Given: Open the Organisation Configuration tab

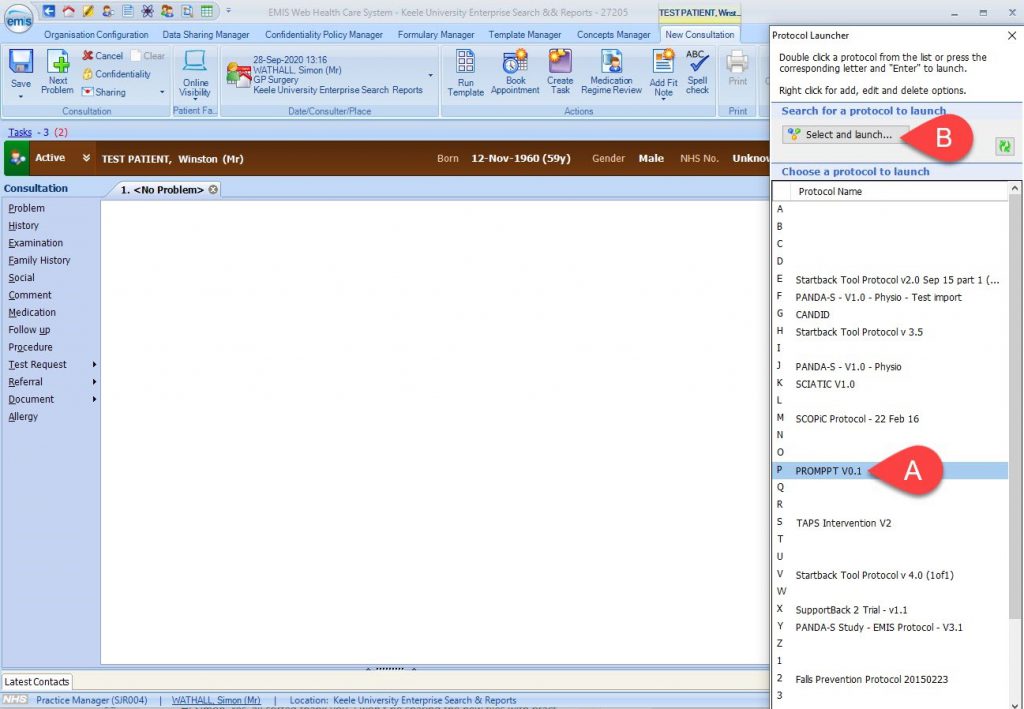Looking at the screenshot, I should click(x=96, y=35).
